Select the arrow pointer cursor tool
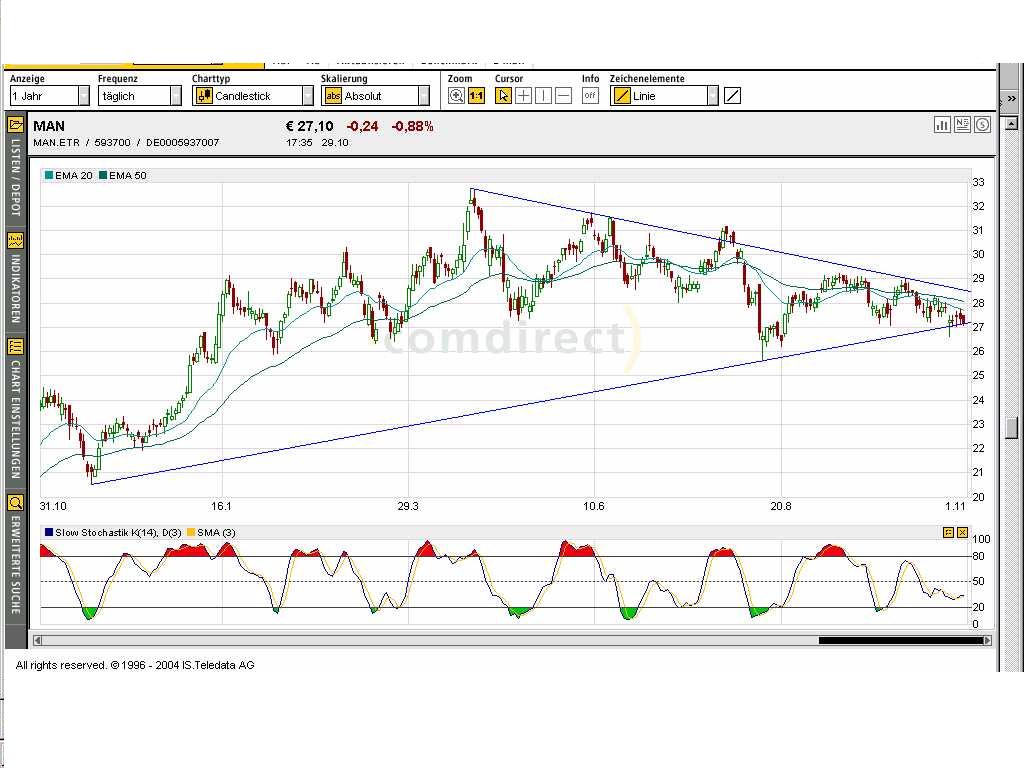1024x768 pixels. (x=503, y=96)
